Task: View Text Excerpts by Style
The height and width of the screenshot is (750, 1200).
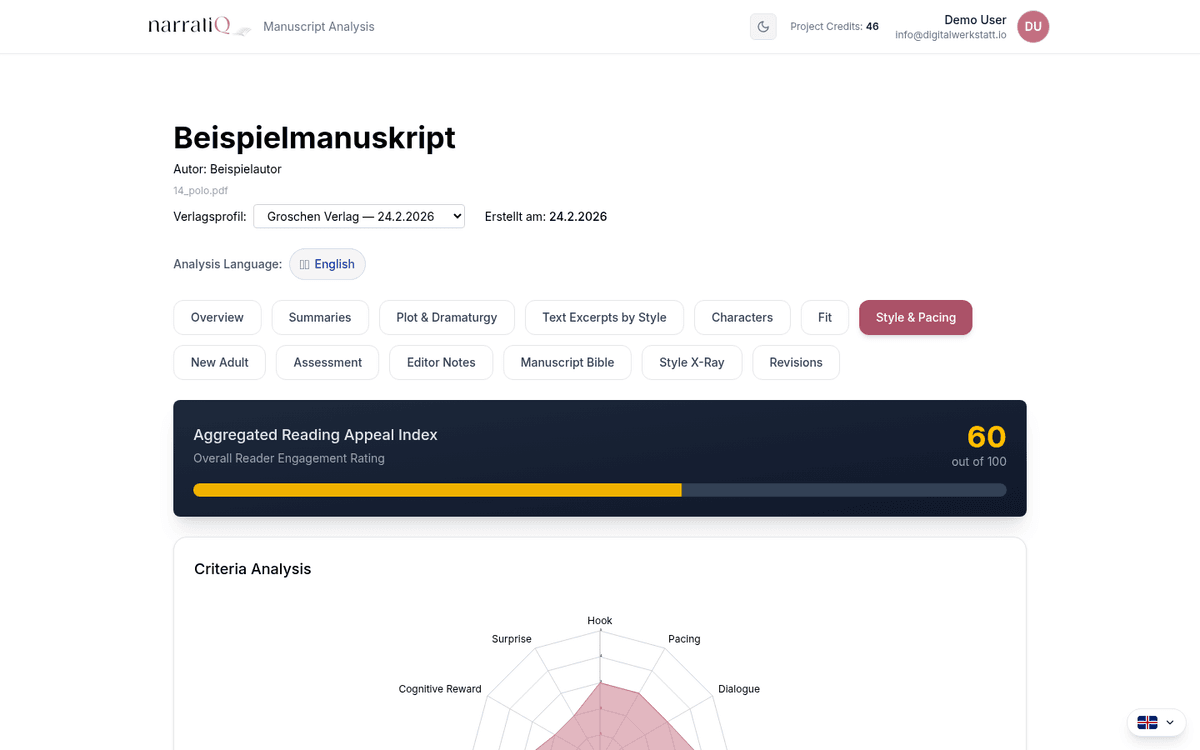Action: click(604, 317)
